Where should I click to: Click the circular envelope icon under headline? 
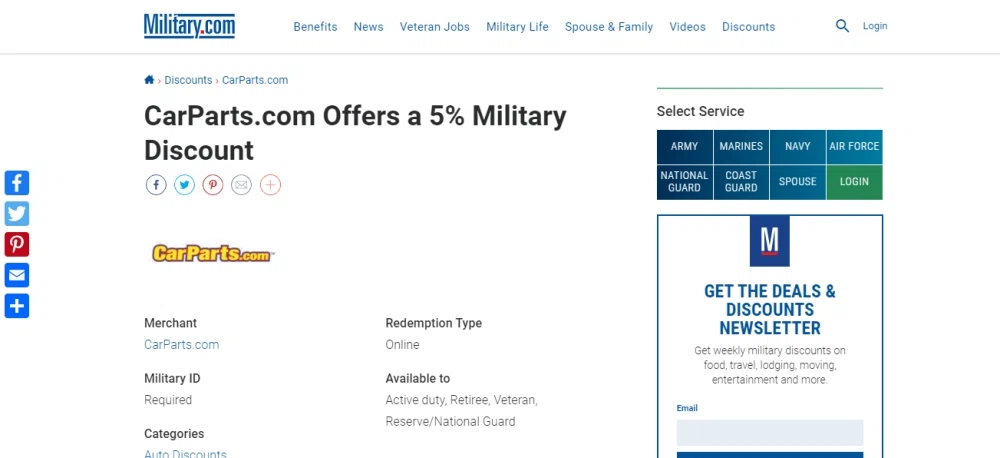tap(241, 185)
